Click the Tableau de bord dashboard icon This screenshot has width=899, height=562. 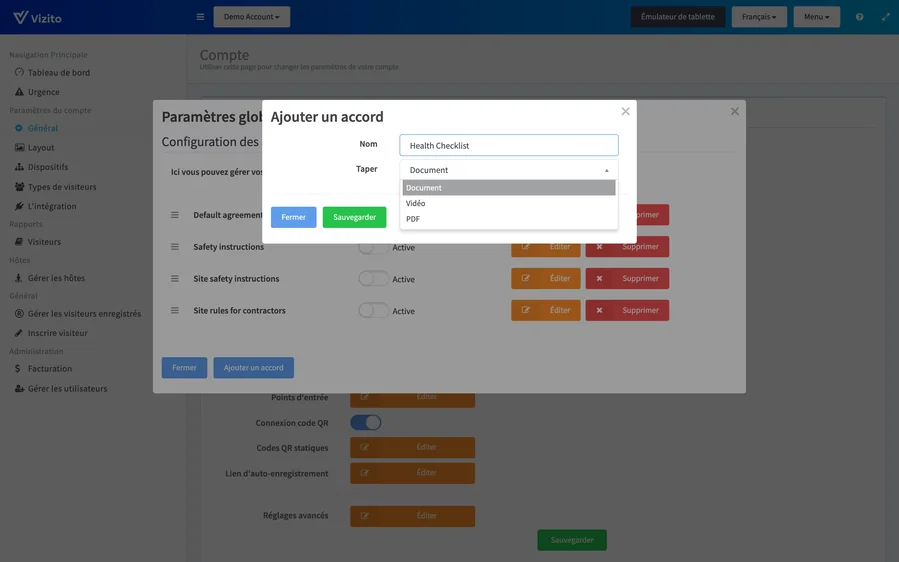19,72
